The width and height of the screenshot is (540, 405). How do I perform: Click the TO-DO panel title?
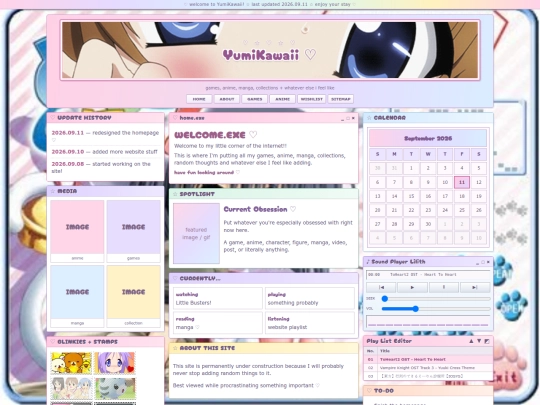coord(384,391)
